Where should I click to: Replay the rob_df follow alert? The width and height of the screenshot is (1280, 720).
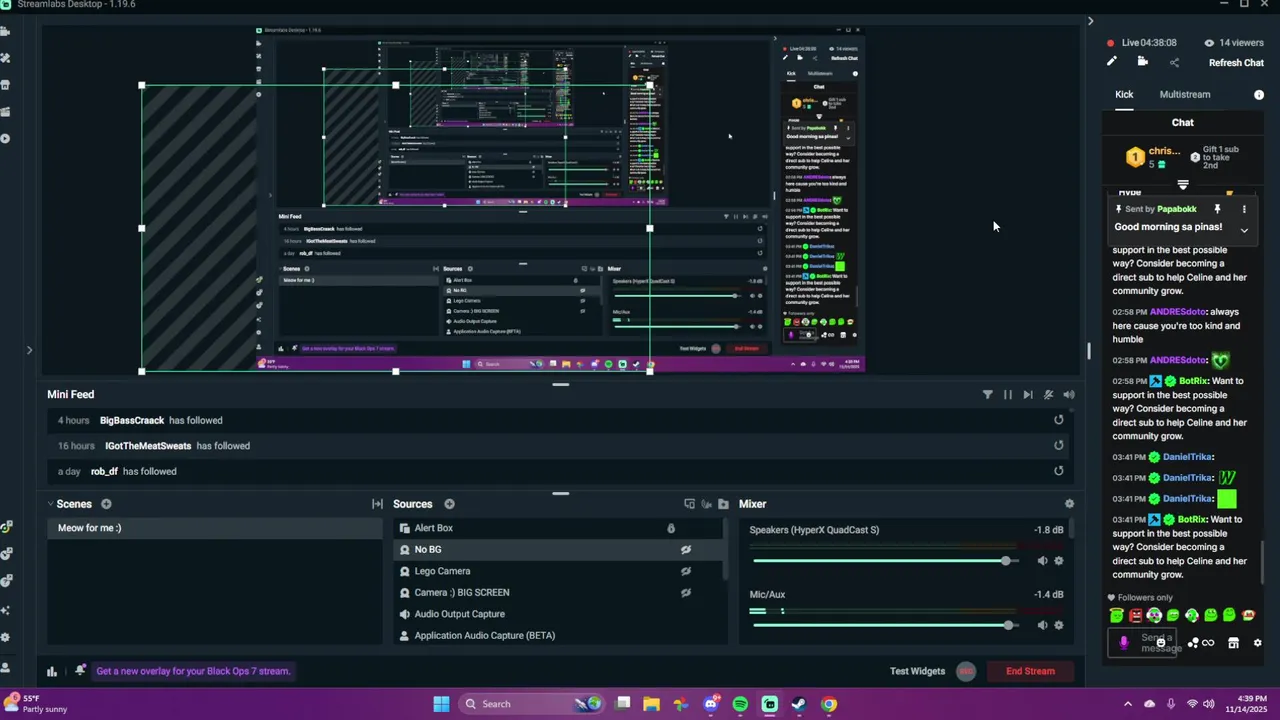click(x=1059, y=471)
